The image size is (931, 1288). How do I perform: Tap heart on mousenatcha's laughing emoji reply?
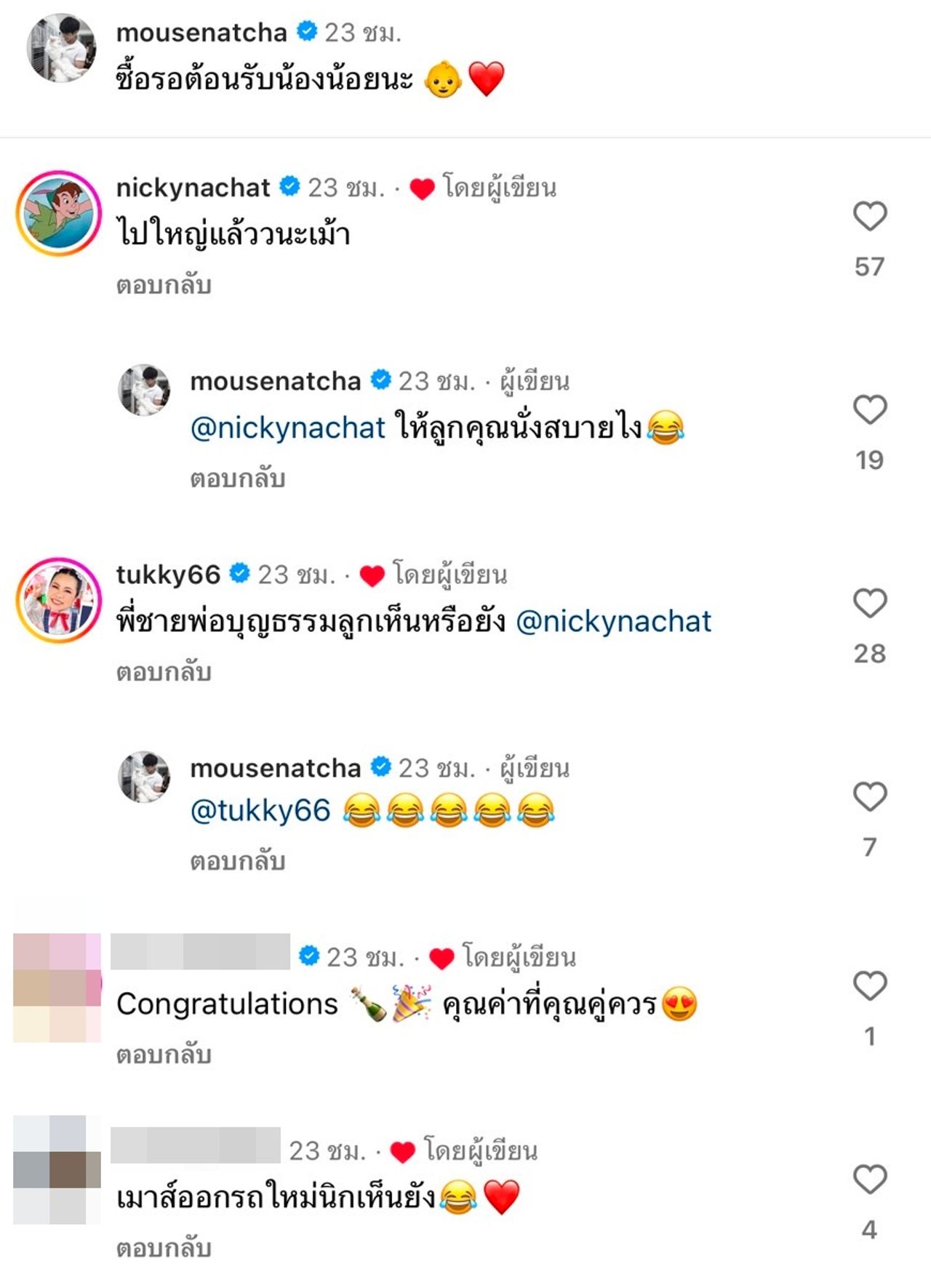pyautogui.click(x=869, y=796)
